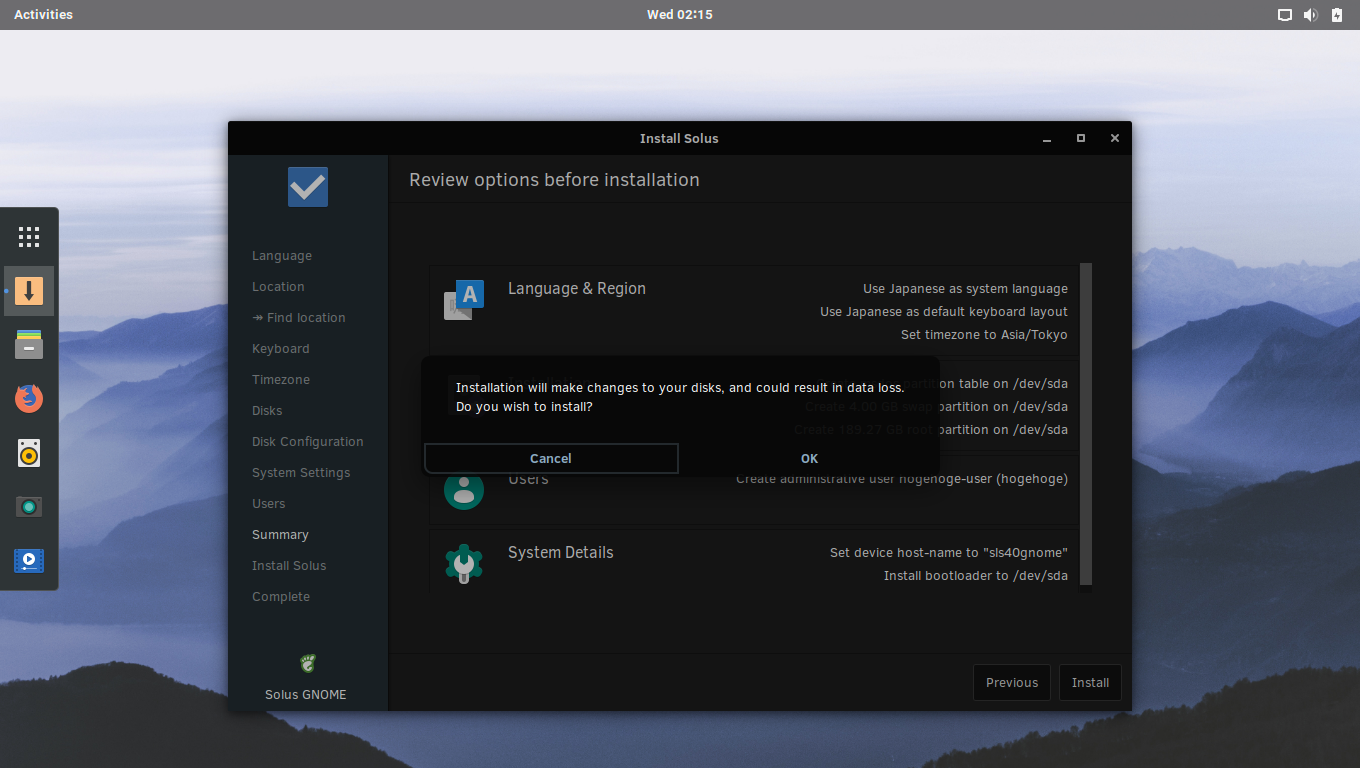The image size is (1360, 768).
Task: Select Disk Configuration step in sidebar
Action: [308, 442]
